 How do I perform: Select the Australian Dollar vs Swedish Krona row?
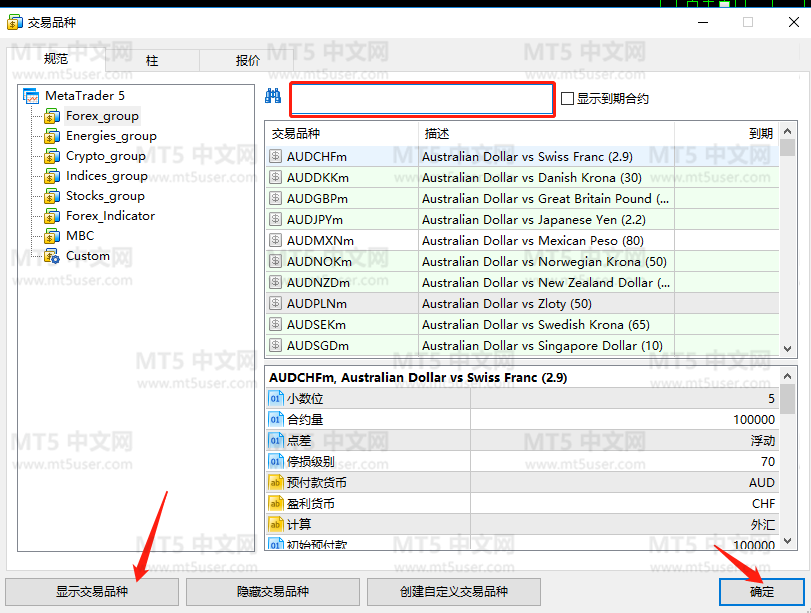tap(522, 324)
